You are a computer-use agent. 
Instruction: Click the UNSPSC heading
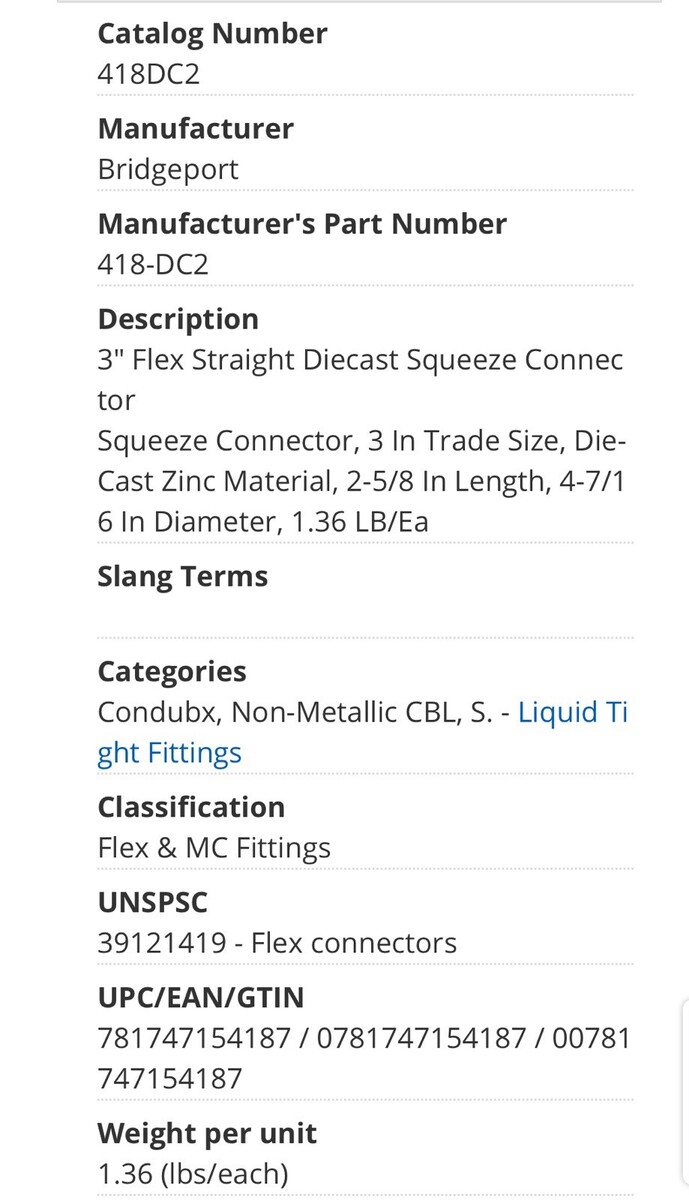153,902
